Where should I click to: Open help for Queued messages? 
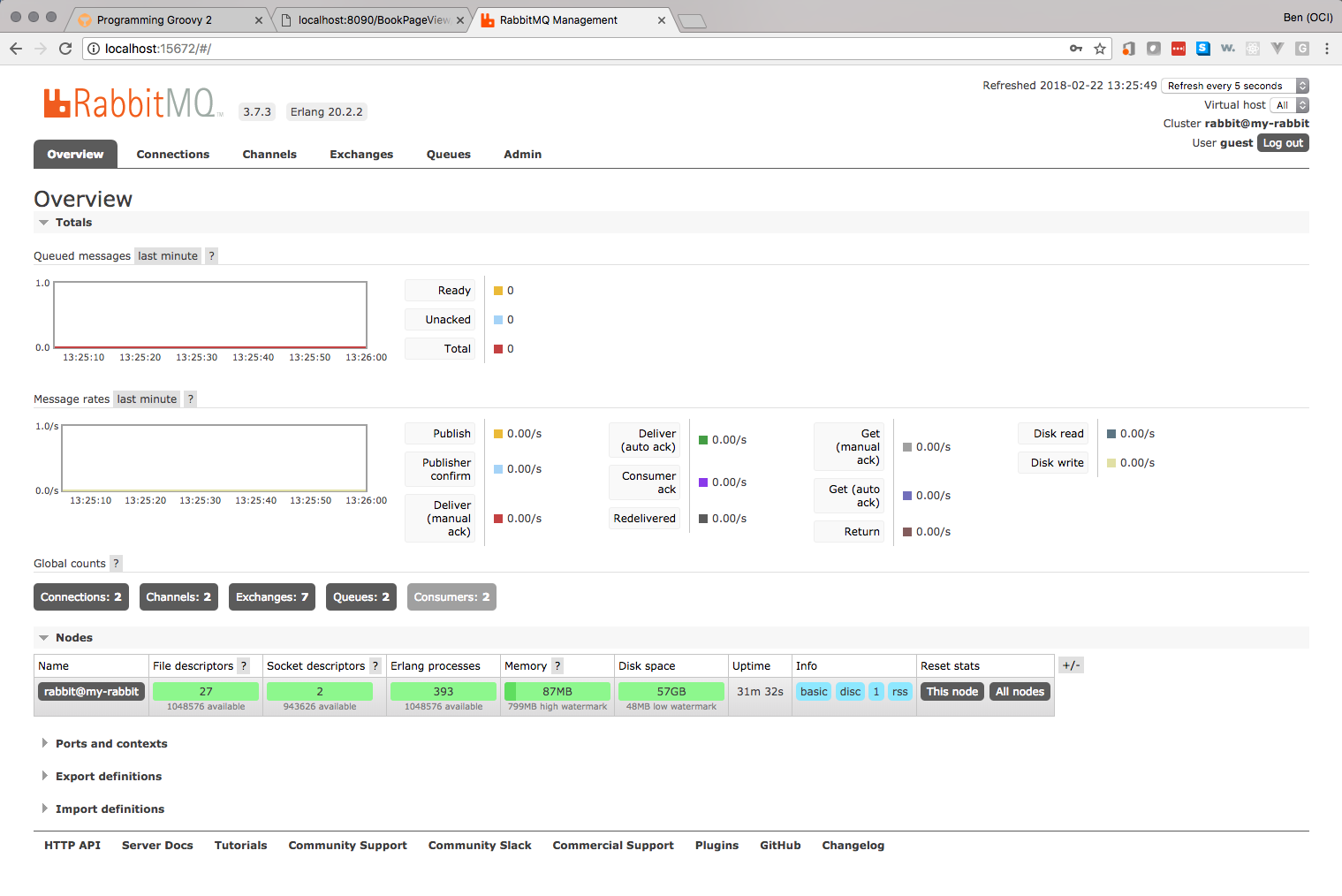(211, 256)
